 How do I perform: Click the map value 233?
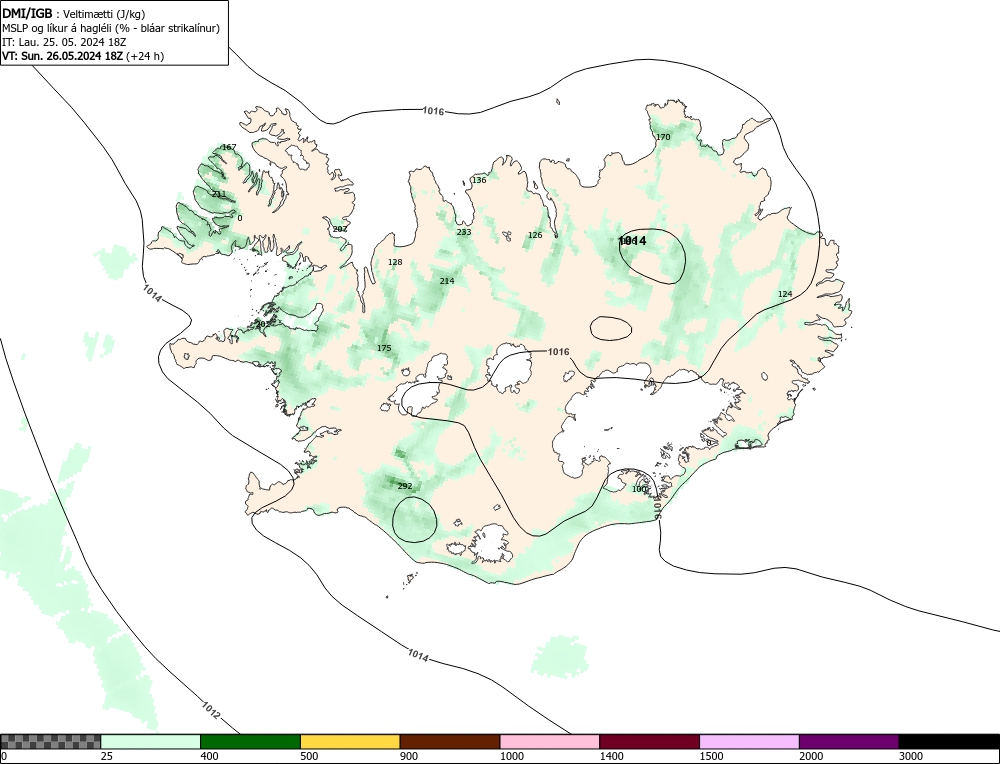pos(464,232)
